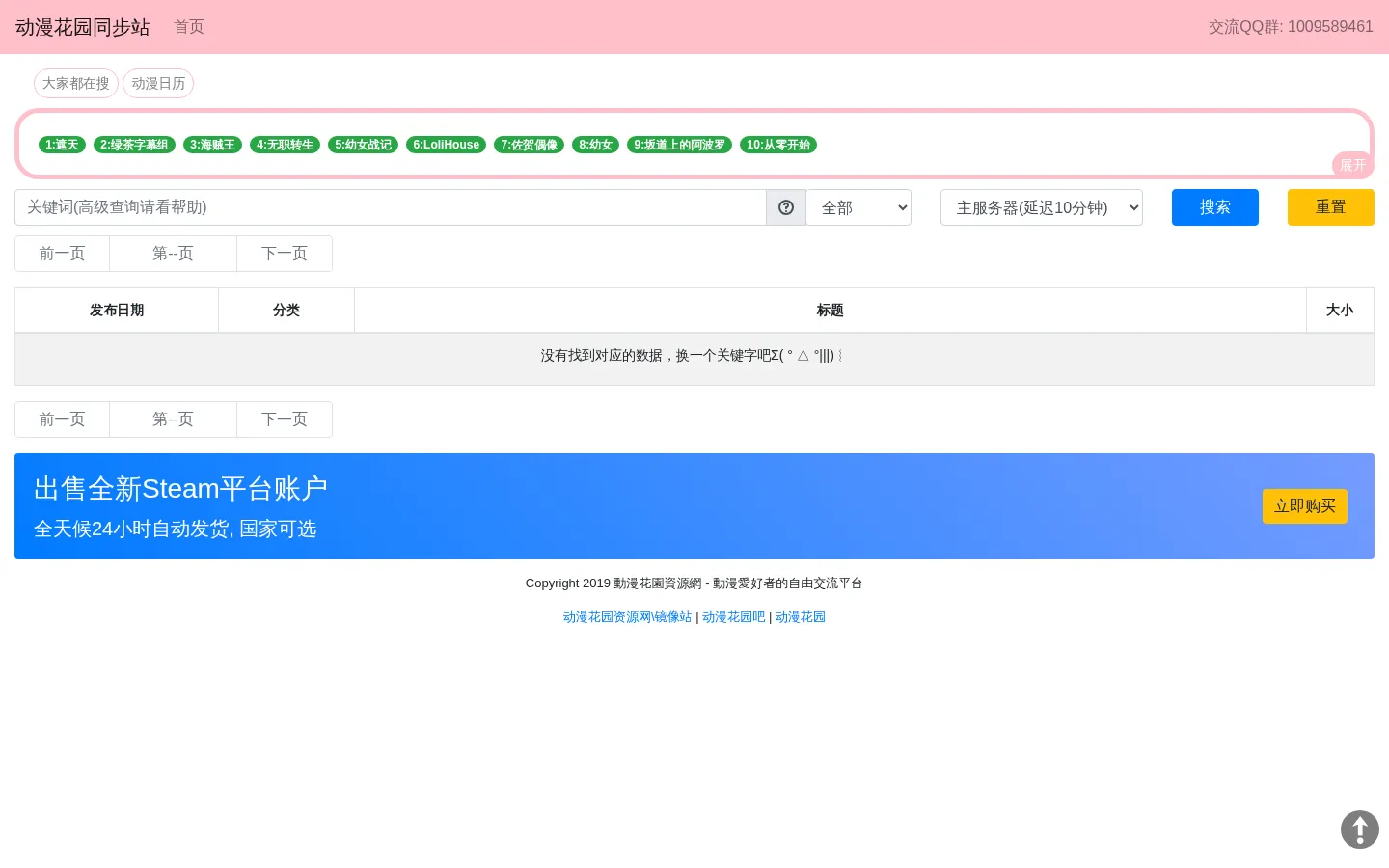The height and width of the screenshot is (868, 1389).
Task: Open the 动漫花园 footer link
Action: 801,617
